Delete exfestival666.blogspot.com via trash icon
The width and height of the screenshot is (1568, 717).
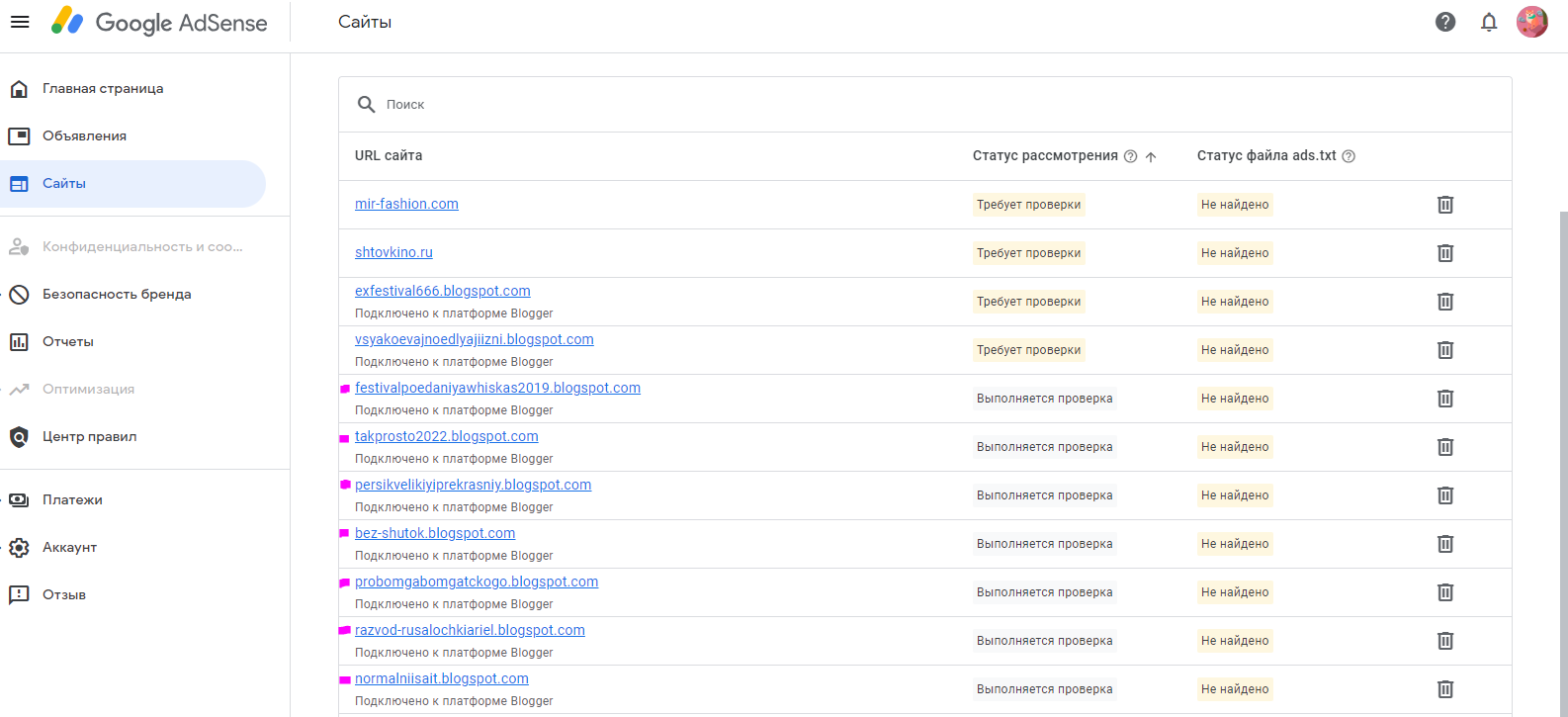point(1445,302)
